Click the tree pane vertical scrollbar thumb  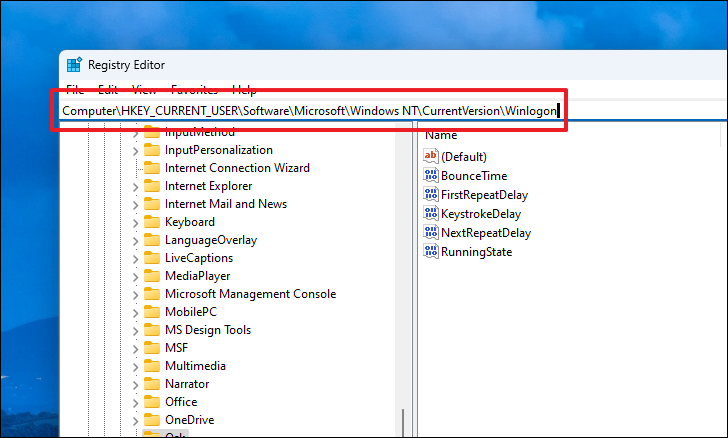403,423
